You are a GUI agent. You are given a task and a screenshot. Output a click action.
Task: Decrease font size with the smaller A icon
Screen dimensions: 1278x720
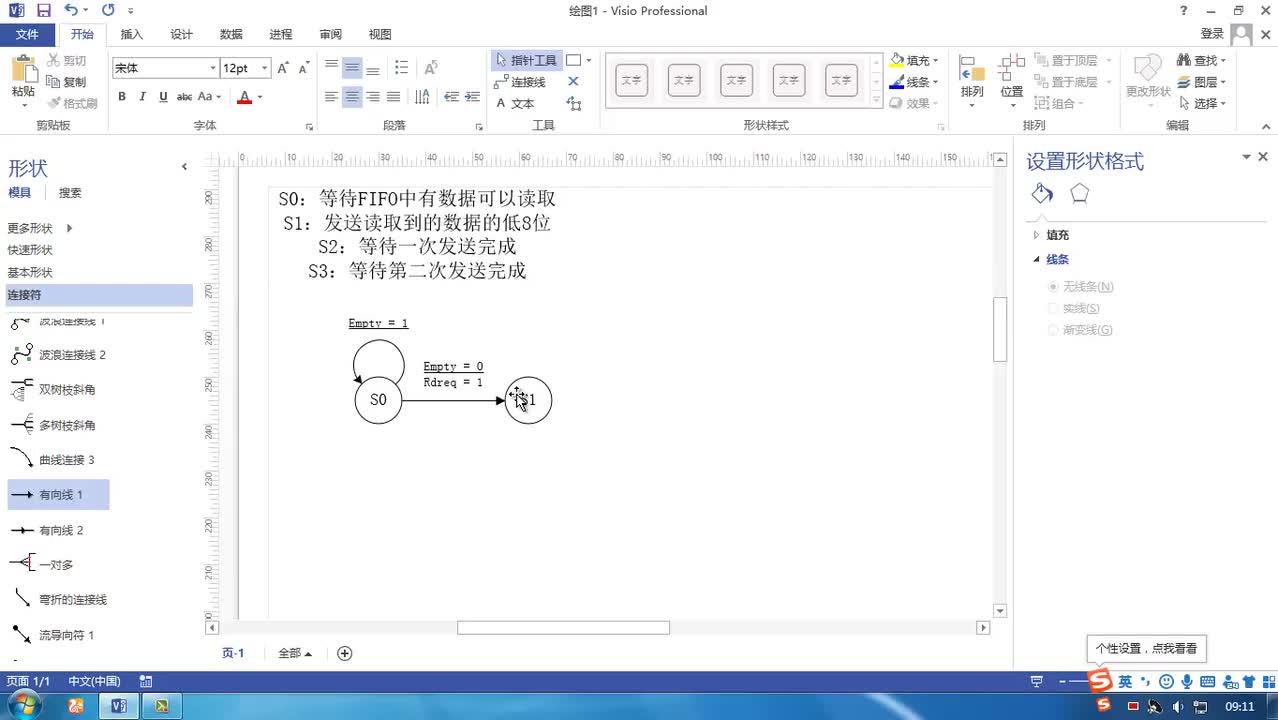tap(303, 68)
